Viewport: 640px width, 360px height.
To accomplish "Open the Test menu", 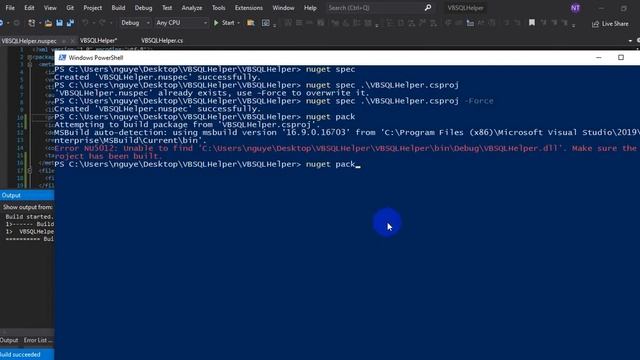I will tap(167, 8).
